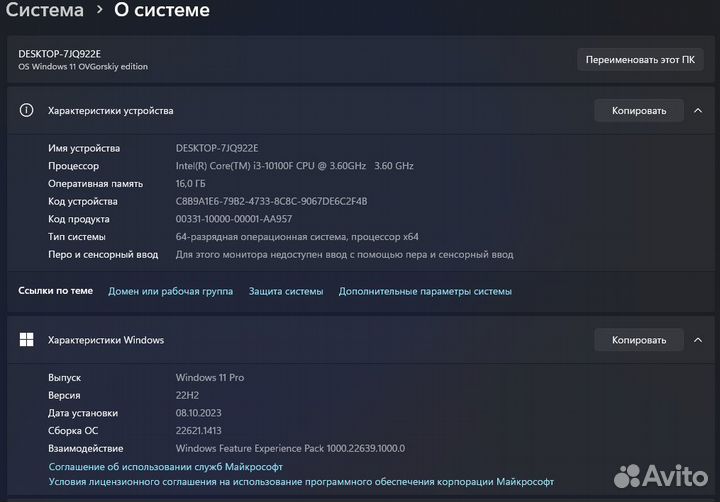Select the Windows Feature Experience Pack 1000.22639.1000.0 value
The width and height of the screenshot is (720, 502).
tap(290, 448)
